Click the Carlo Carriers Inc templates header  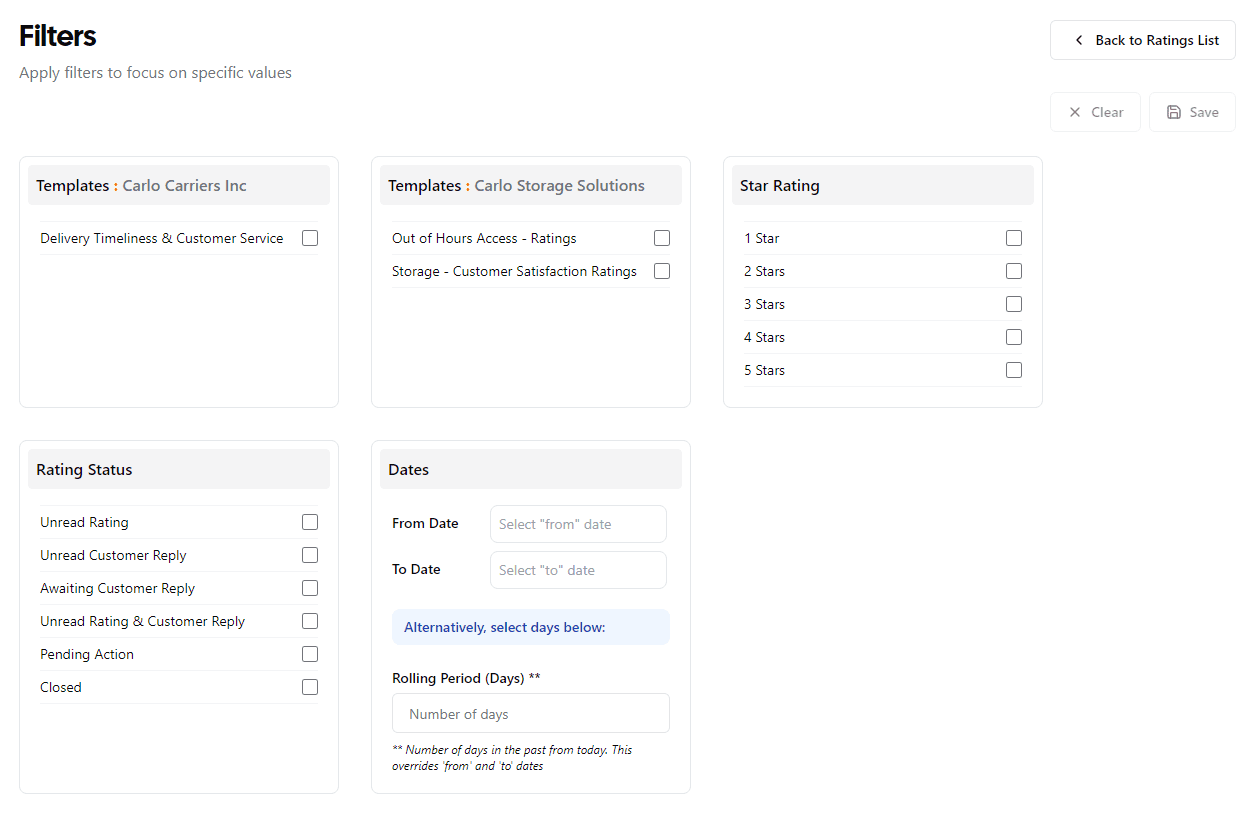point(179,185)
